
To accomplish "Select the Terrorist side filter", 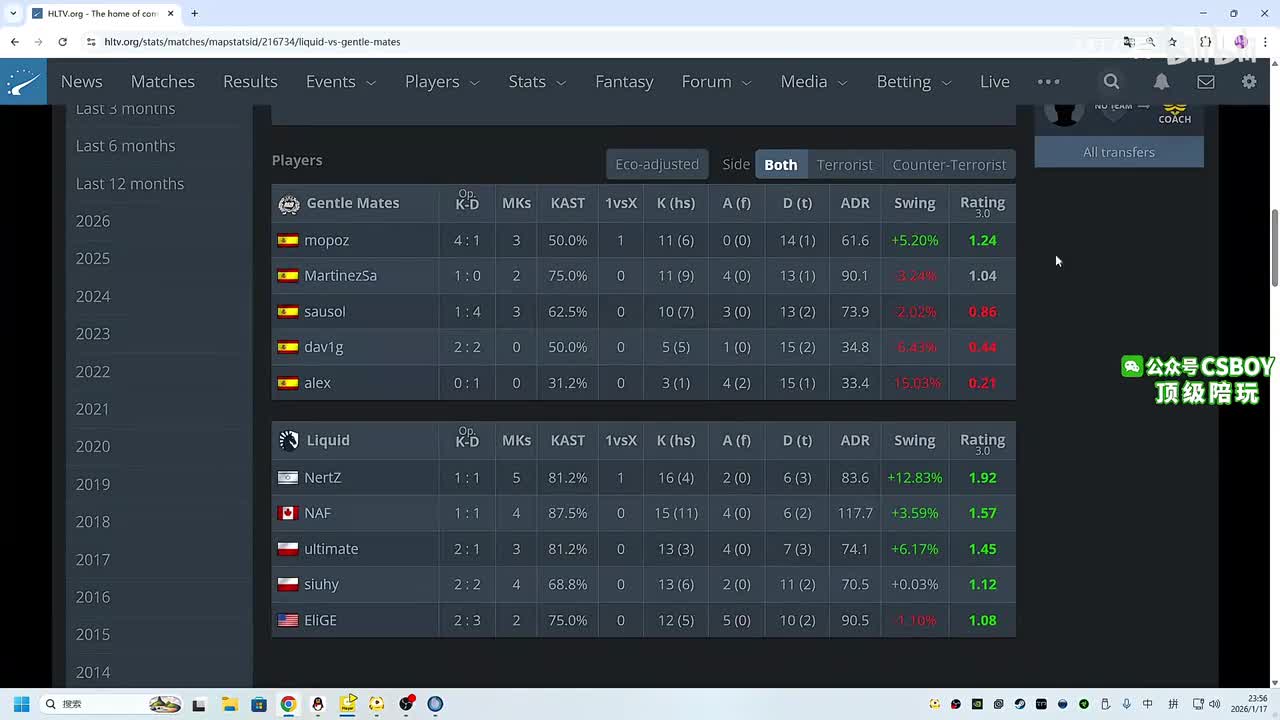I will coord(845,165).
